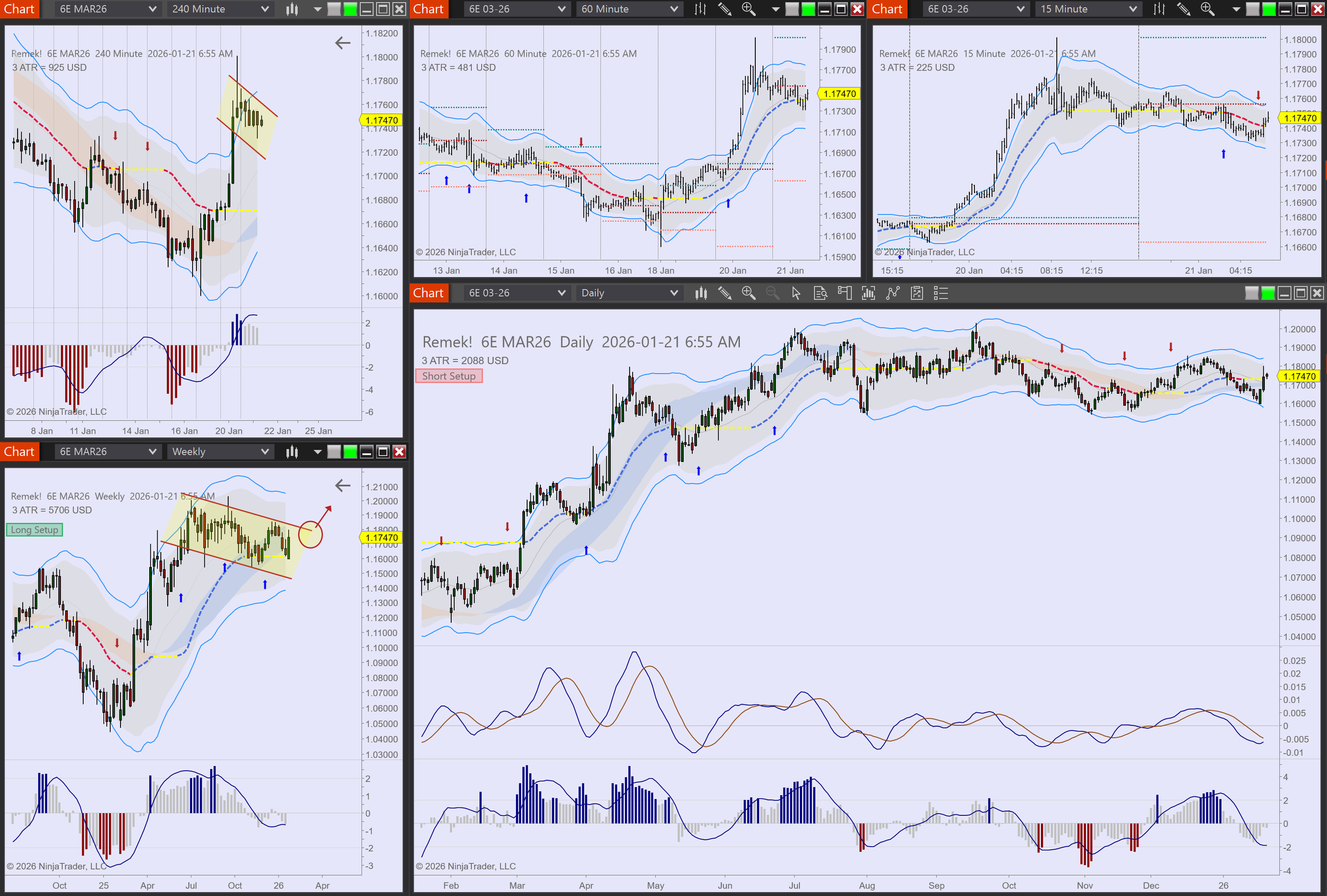Open Properties list icon in Daily toolbar
This screenshot has height=896, width=1327.
pos(941,293)
